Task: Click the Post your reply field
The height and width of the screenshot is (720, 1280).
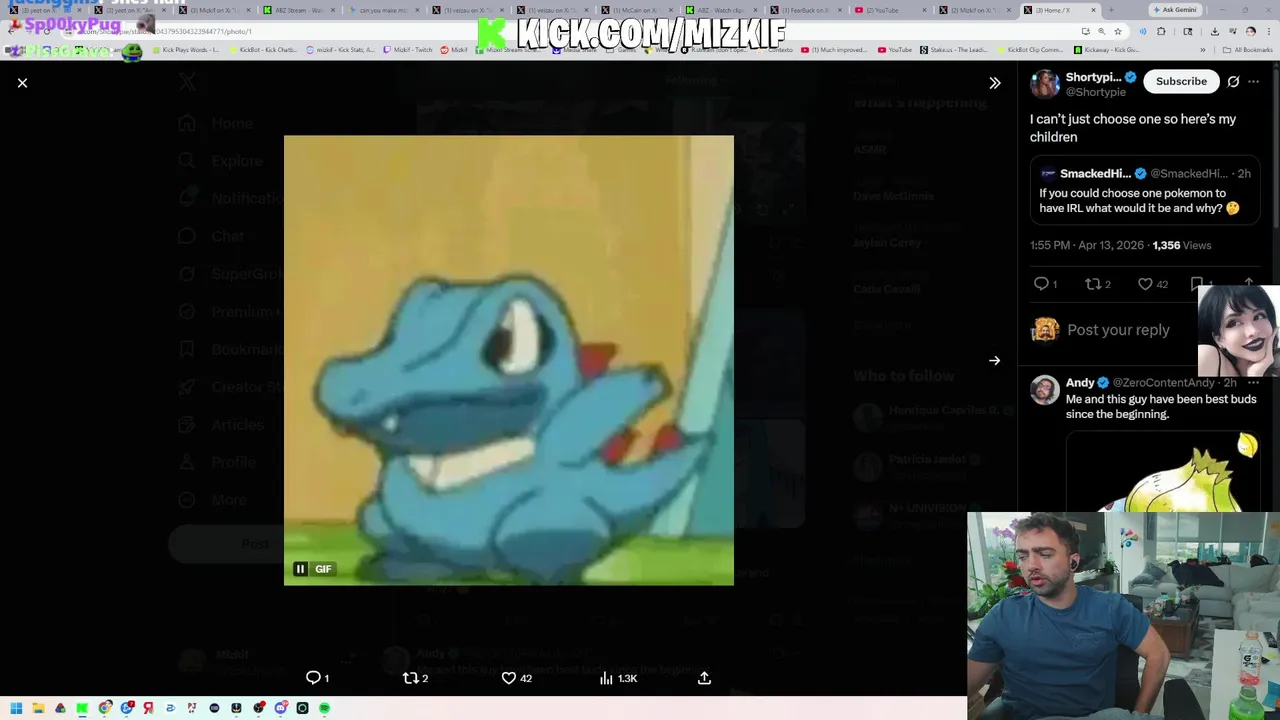Action: coord(1118,330)
